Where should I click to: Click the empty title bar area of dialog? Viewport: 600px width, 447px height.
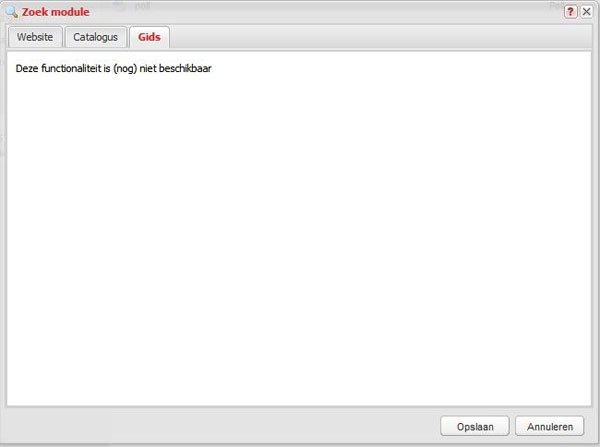(325, 12)
